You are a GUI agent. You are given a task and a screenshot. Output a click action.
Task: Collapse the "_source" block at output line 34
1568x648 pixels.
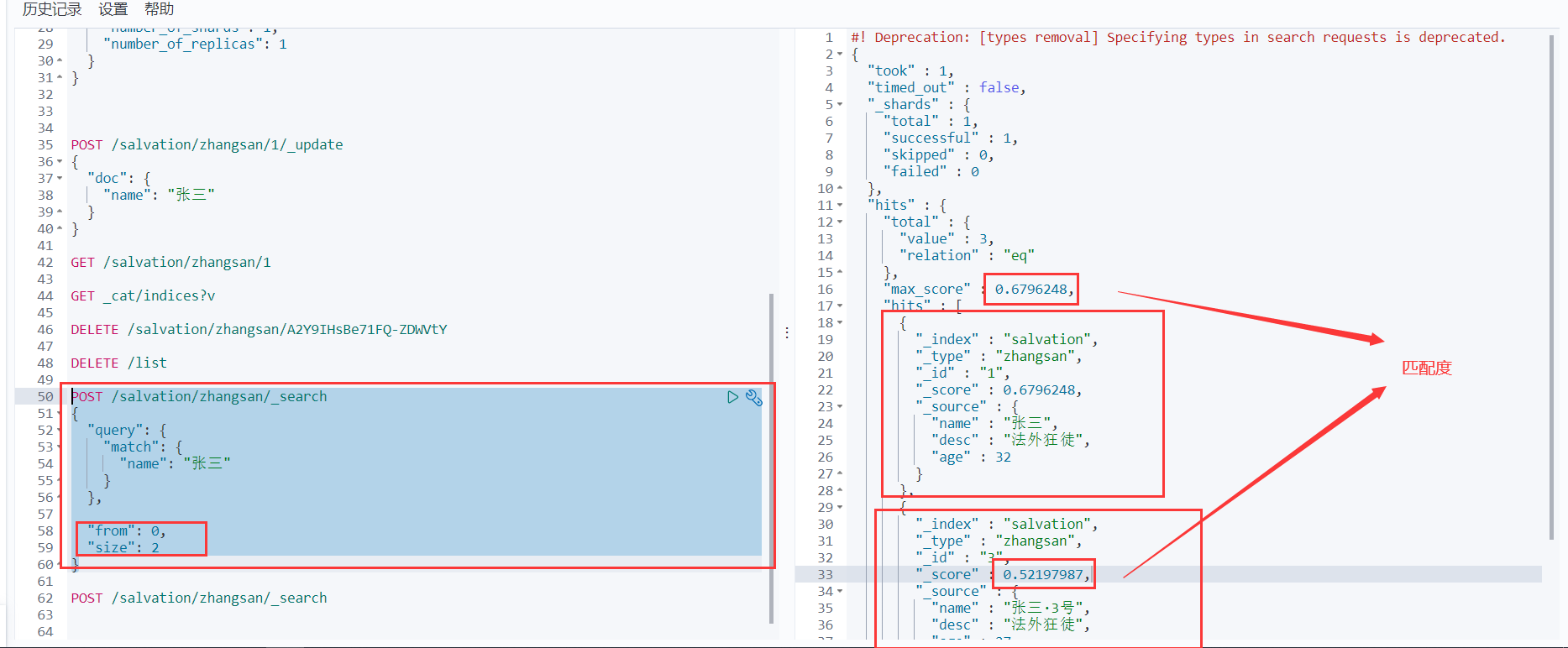(x=840, y=591)
